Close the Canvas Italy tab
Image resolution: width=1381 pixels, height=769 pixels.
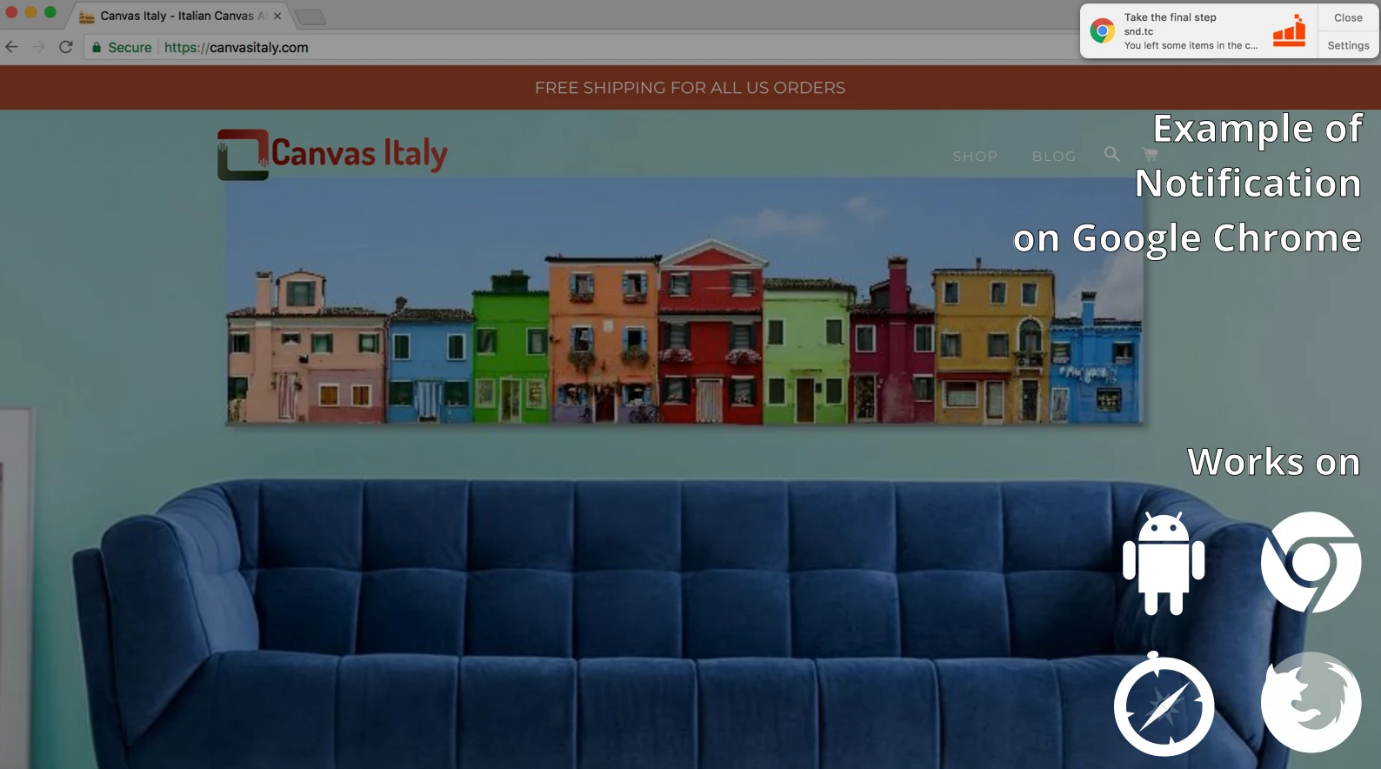(277, 16)
